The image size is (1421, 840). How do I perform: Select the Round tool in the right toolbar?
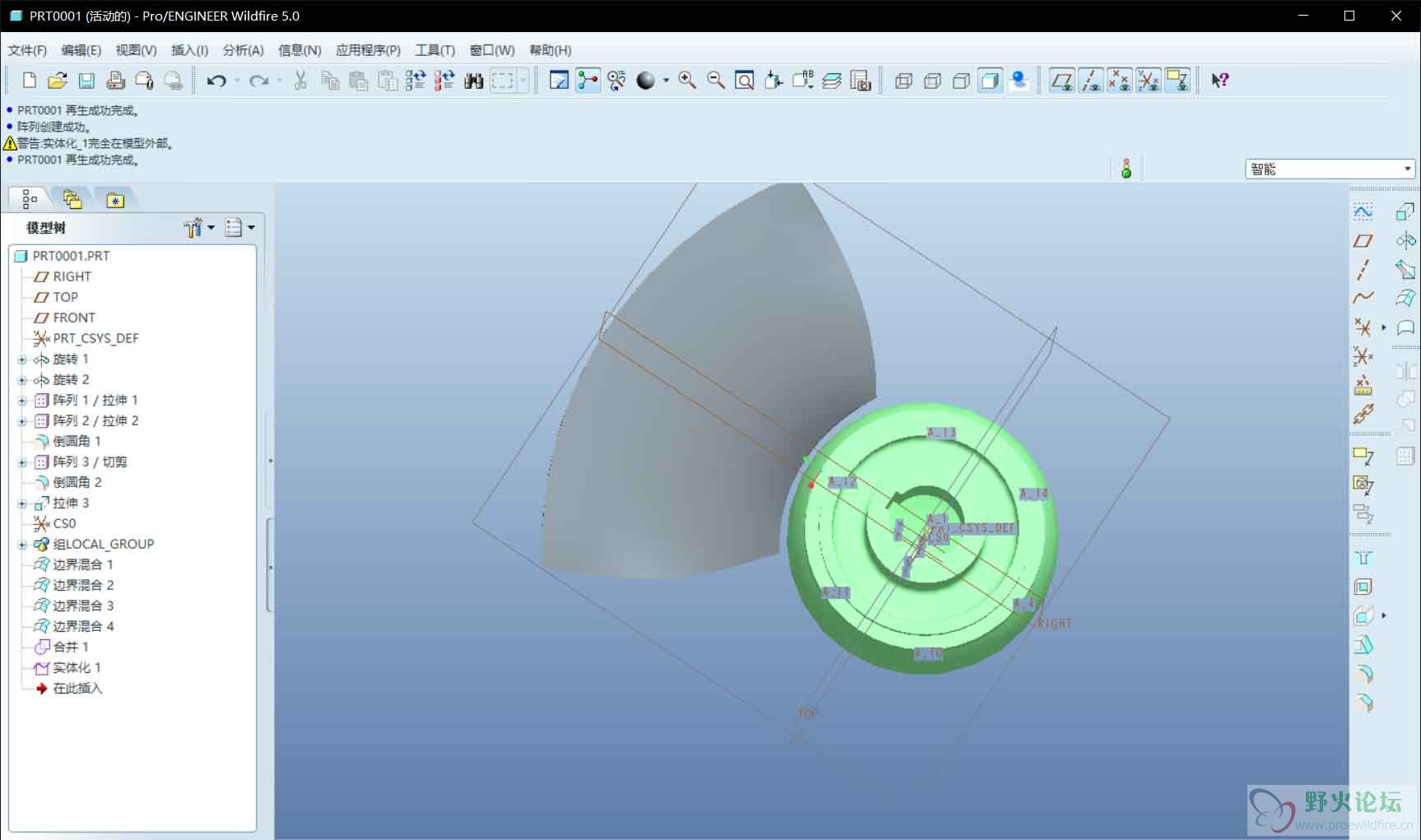[1363, 675]
